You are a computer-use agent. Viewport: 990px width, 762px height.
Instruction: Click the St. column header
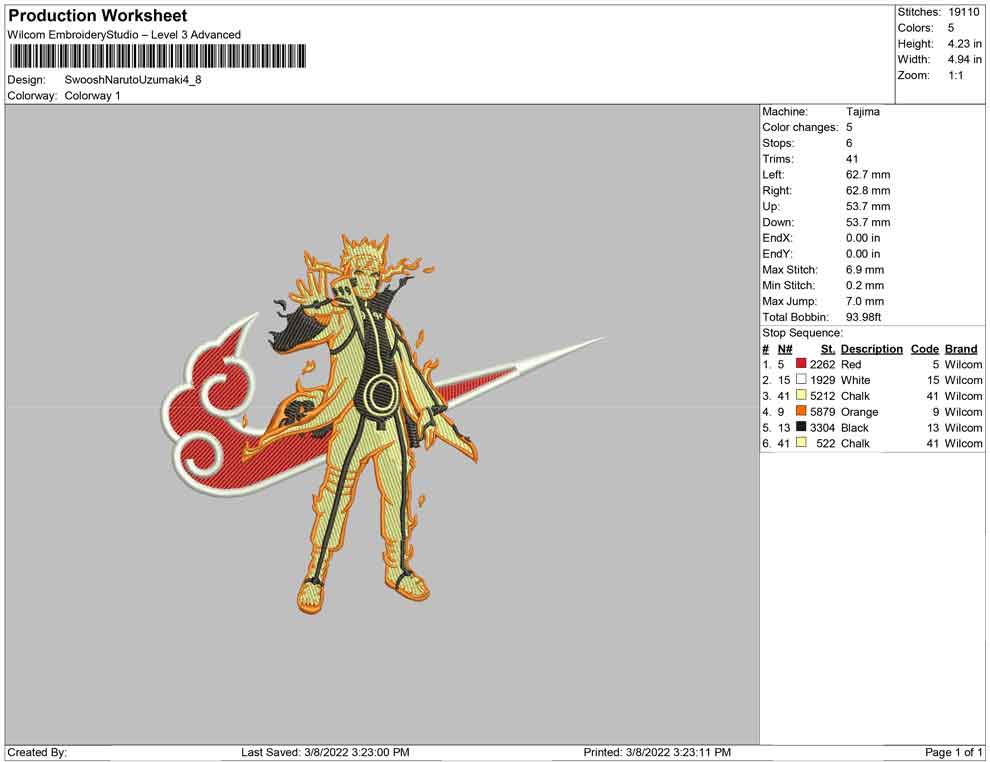coord(828,349)
